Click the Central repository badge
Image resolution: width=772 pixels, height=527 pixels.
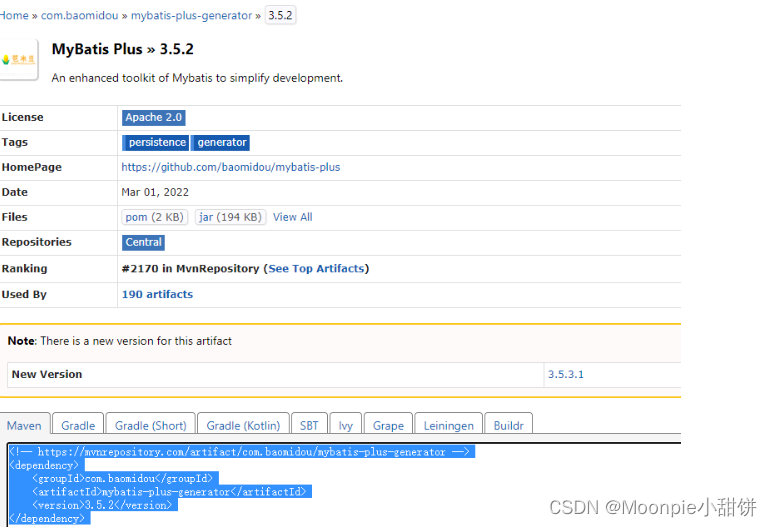[143, 242]
